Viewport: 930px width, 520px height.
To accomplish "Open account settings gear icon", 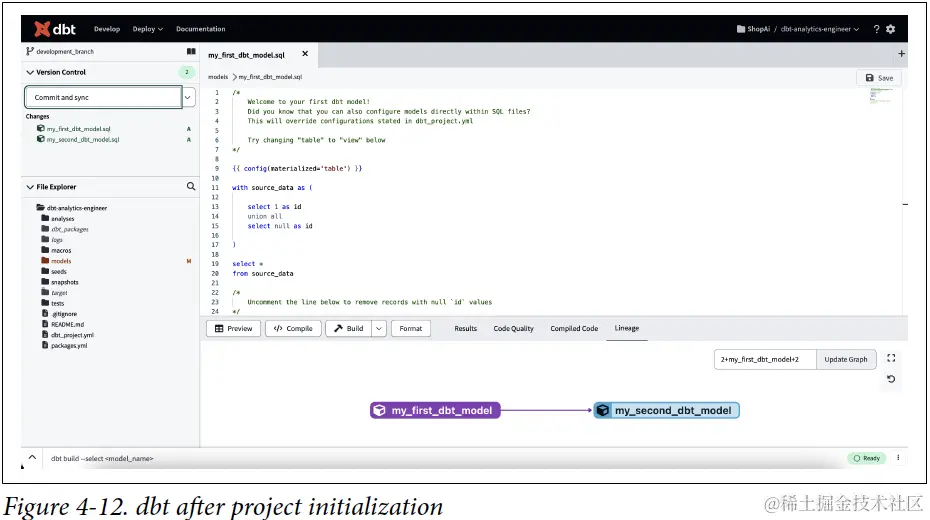I will pyautogui.click(x=890, y=29).
